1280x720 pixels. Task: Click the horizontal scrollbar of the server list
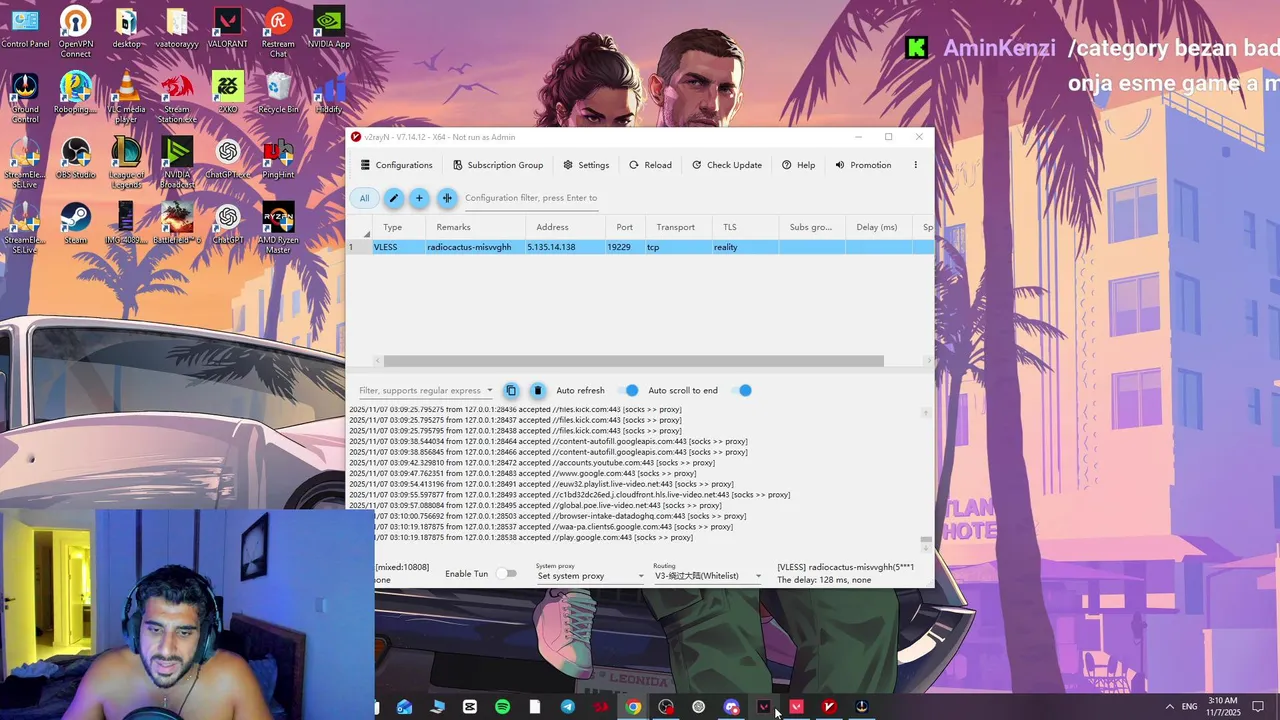[633, 361]
